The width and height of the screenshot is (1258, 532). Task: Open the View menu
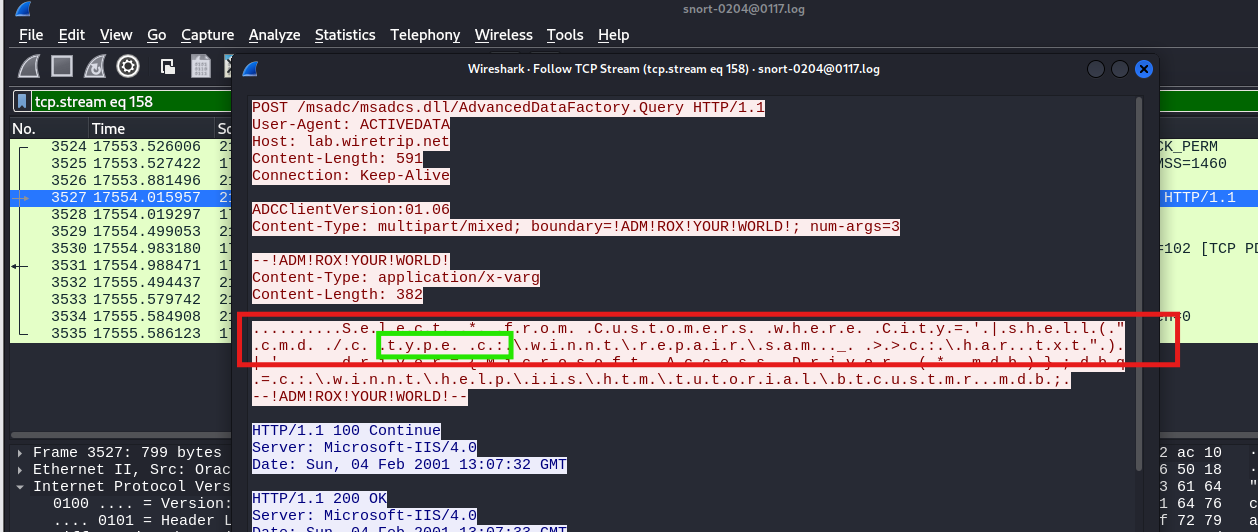(x=116, y=35)
